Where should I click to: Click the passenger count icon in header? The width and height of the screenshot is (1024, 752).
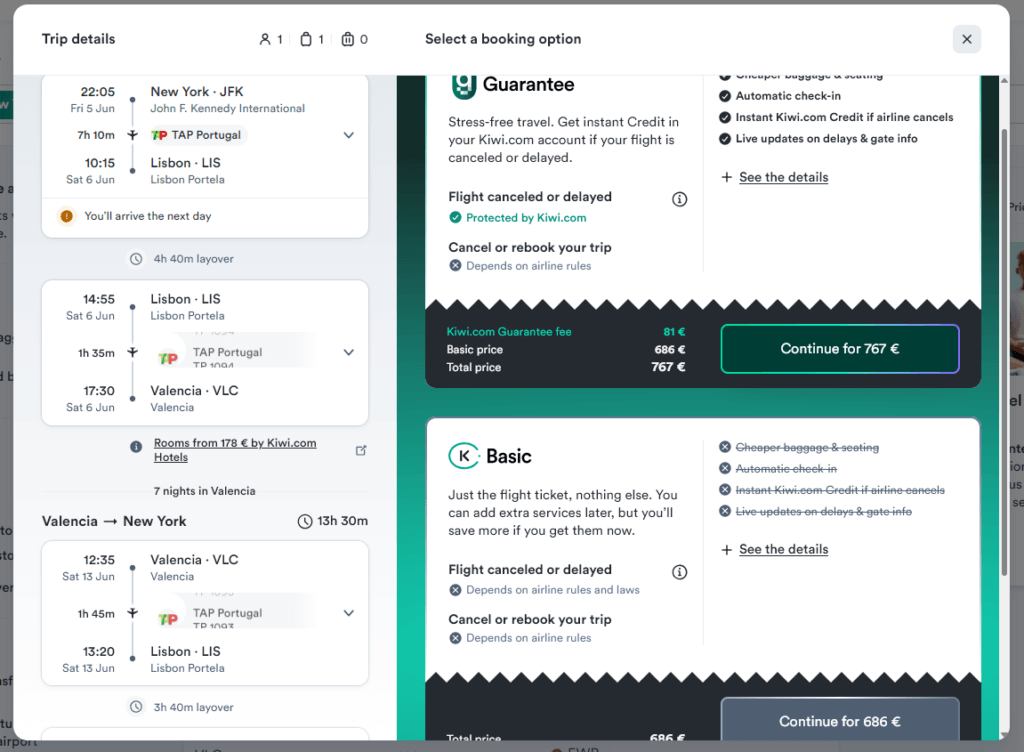(x=265, y=39)
